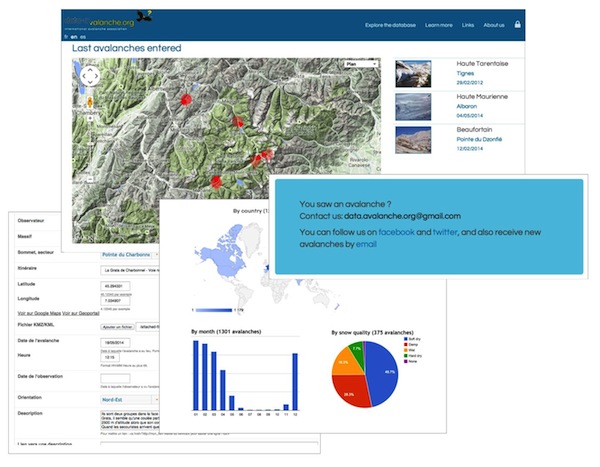Switch language to en
The image size is (600, 467).
click(x=74, y=37)
